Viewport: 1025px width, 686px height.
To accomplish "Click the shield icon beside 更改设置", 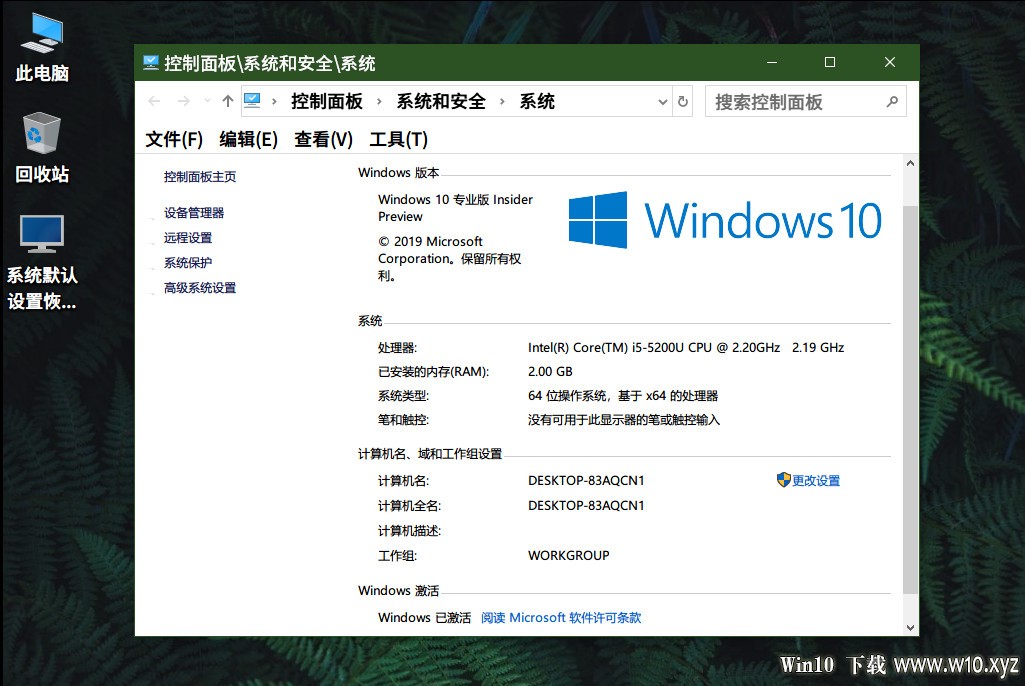I will (x=784, y=479).
